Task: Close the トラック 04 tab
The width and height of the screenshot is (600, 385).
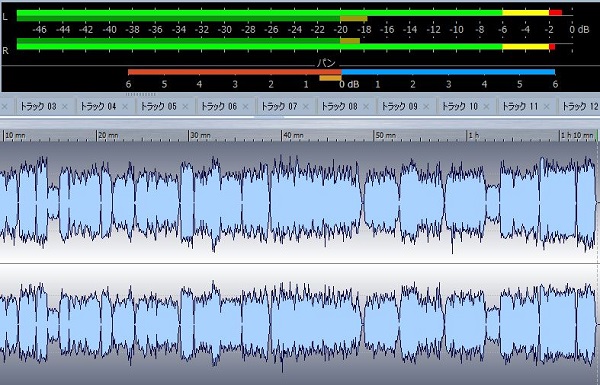Action: coord(125,107)
